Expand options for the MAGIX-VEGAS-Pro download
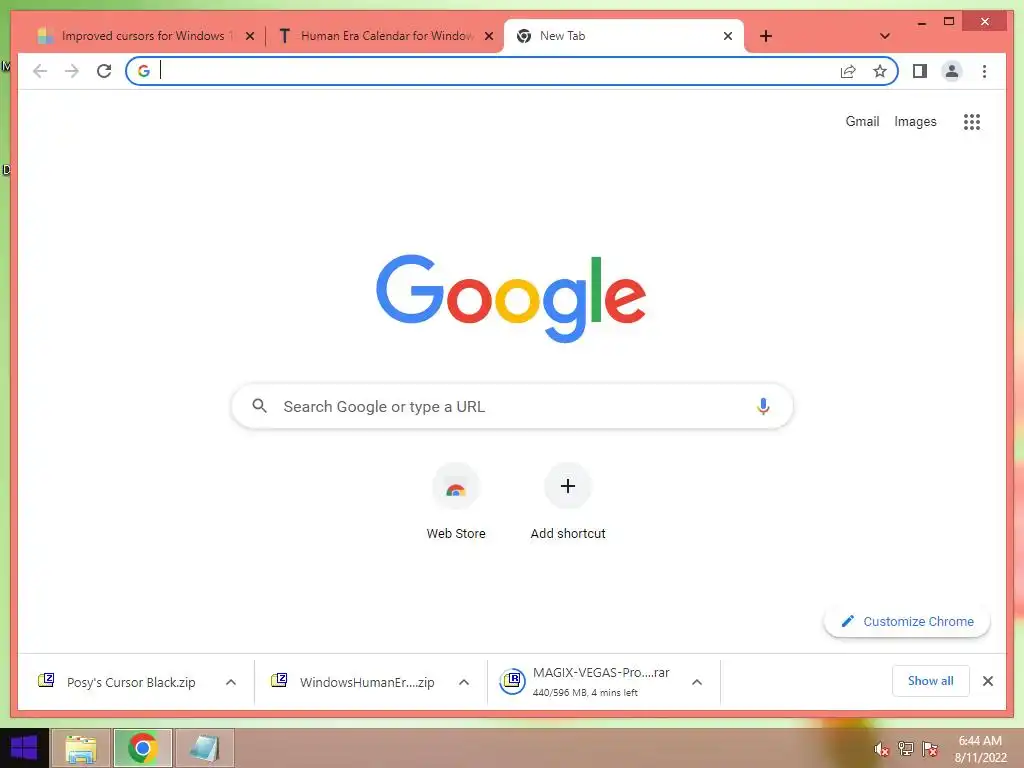1024x768 pixels. coord(697,682)
